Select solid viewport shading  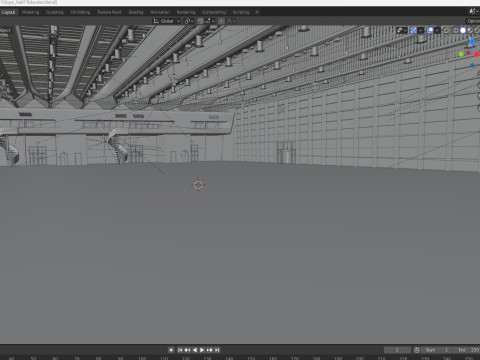[x=463, y=30]
